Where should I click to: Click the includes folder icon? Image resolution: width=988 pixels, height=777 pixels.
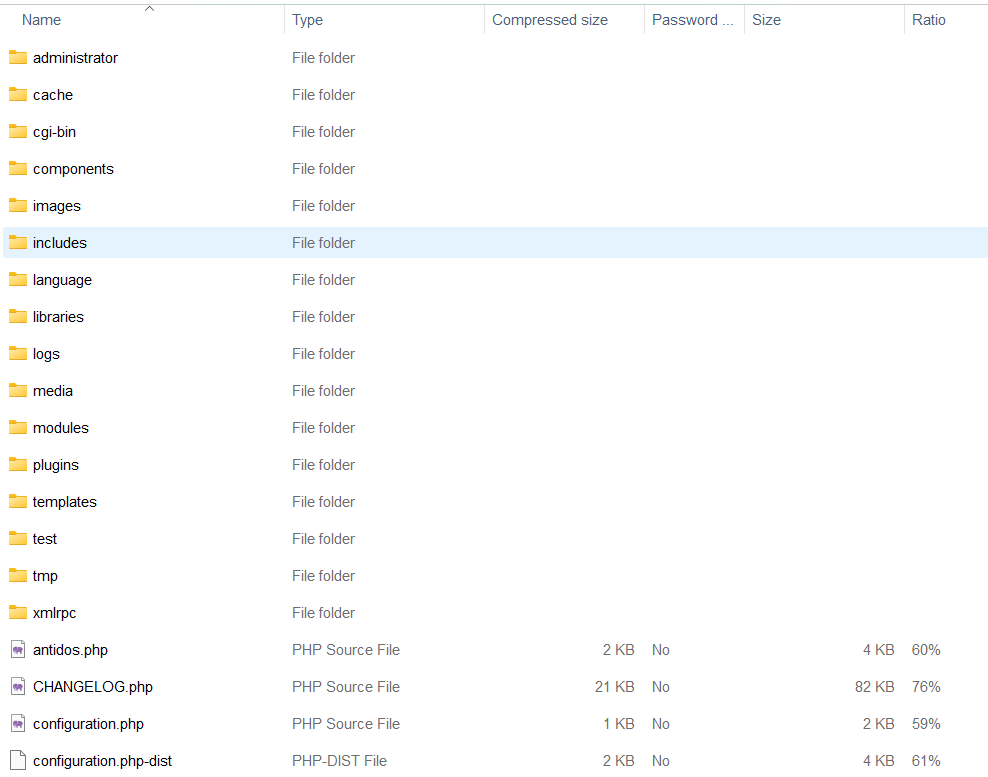tap(18, 243)
